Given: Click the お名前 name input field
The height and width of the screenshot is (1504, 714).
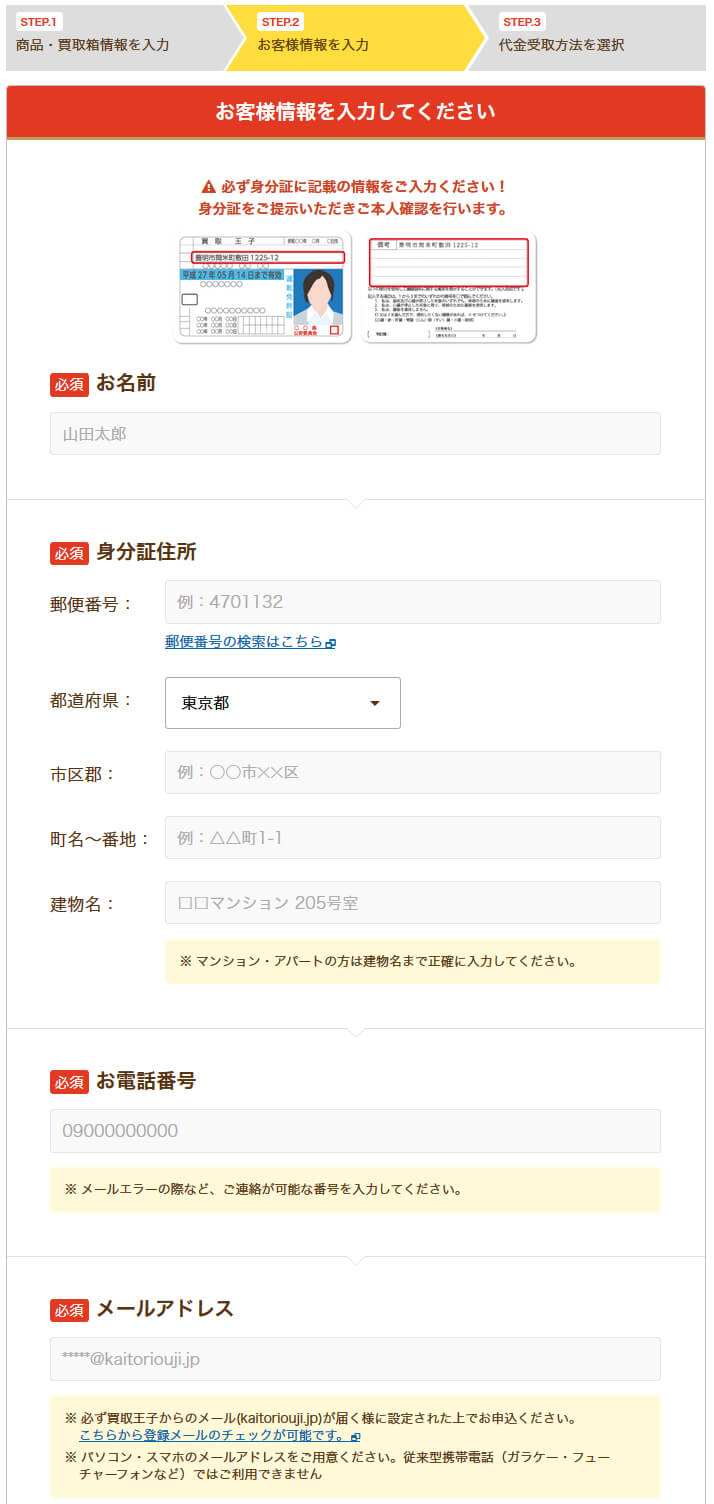Looking at the screenshot, I should 356,433.
